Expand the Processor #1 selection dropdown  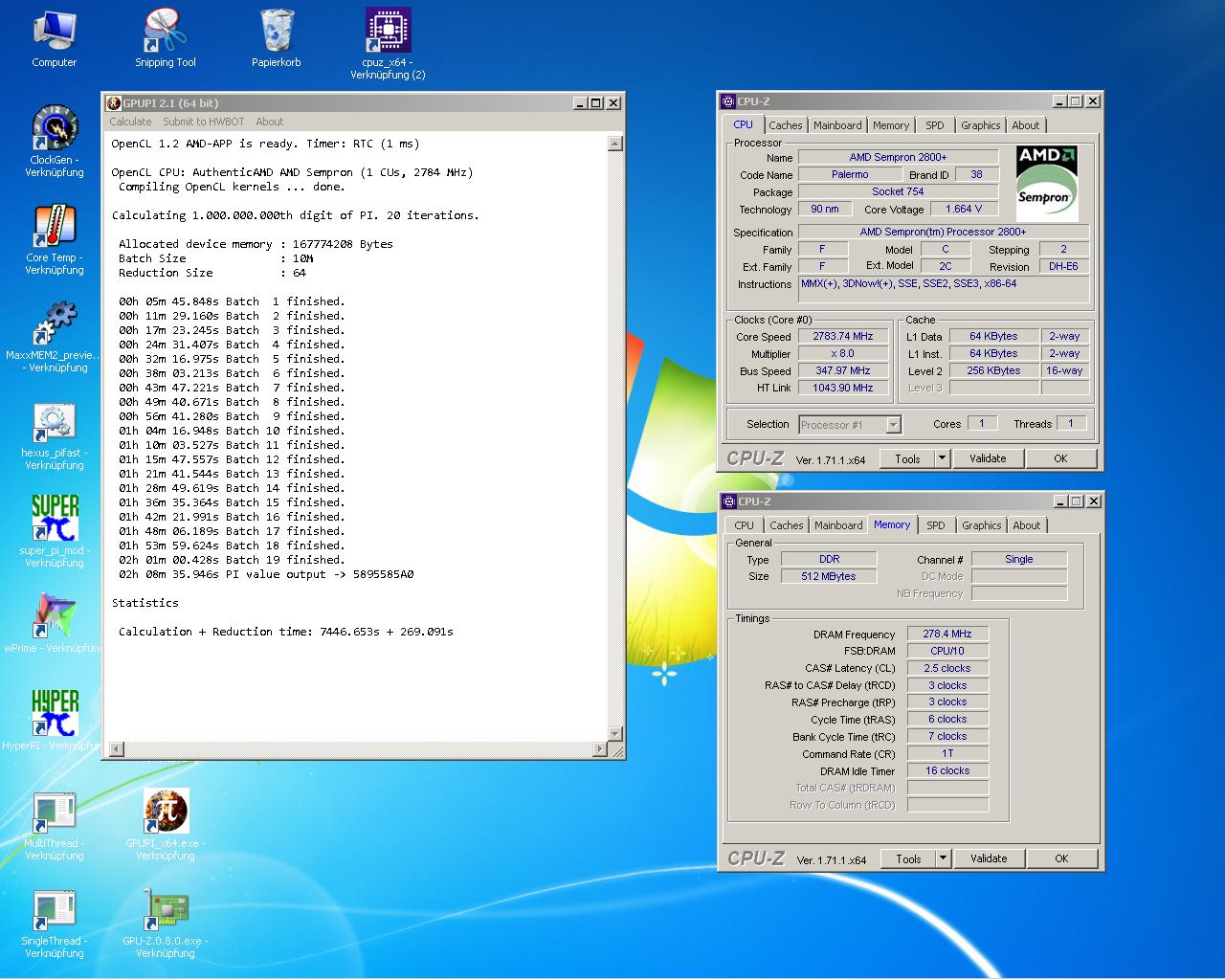coord(893,425)
